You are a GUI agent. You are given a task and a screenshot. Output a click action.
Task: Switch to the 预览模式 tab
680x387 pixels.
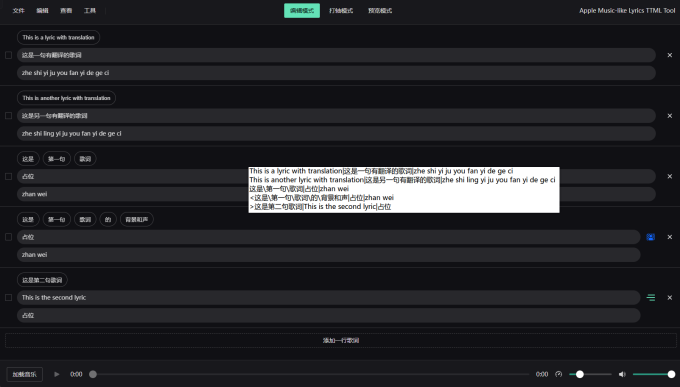pyautogui.click(x=380, y=11)
